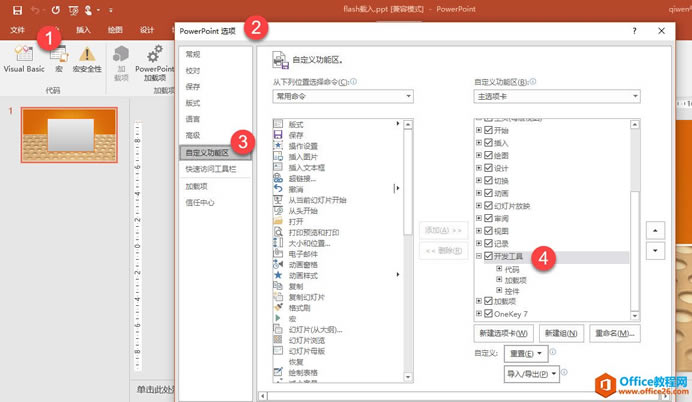Toggle the OneKey 7 checkbox

pos(488,313)
